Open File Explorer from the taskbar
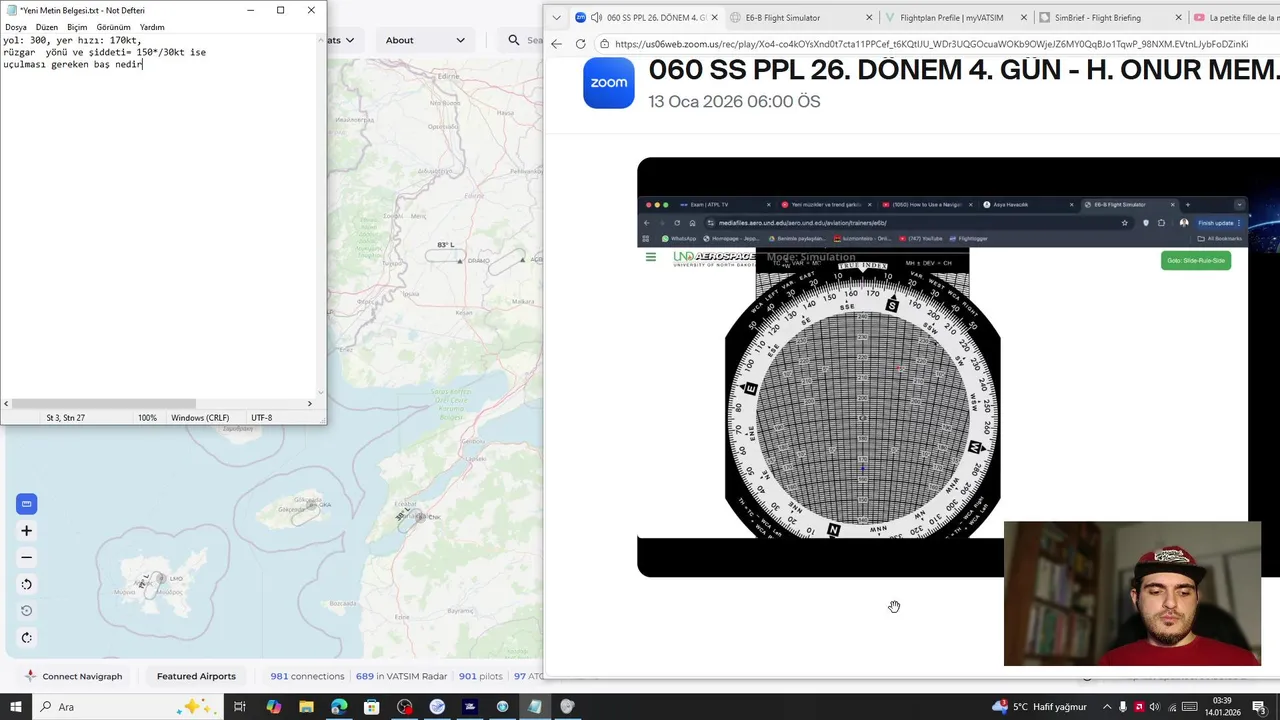The width and height of the screenshot is (1280, 720). point(306,707)
